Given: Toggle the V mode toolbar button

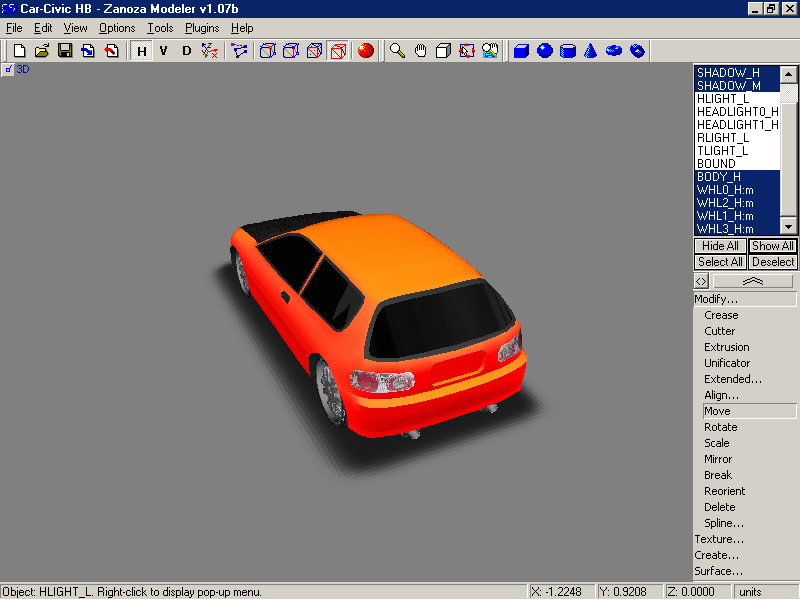Looking at the screenshot, I should click(163, 50).
